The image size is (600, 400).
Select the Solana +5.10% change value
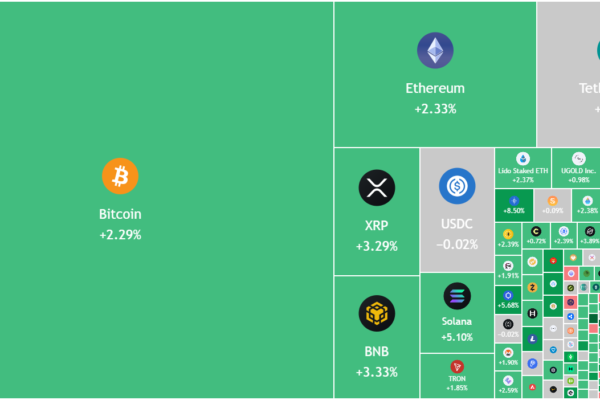457,338
